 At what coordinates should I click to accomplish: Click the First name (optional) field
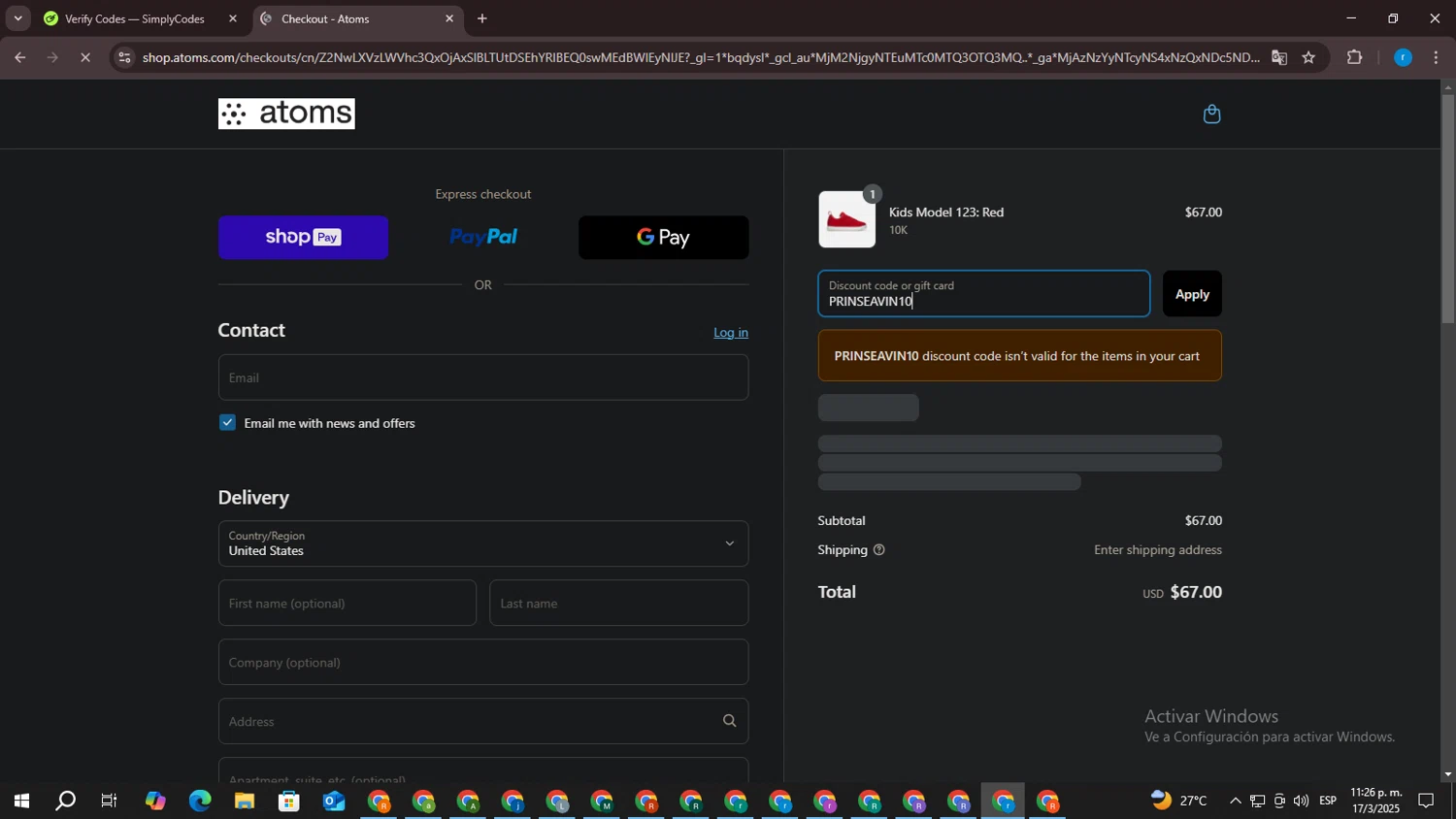pos(347,603)
